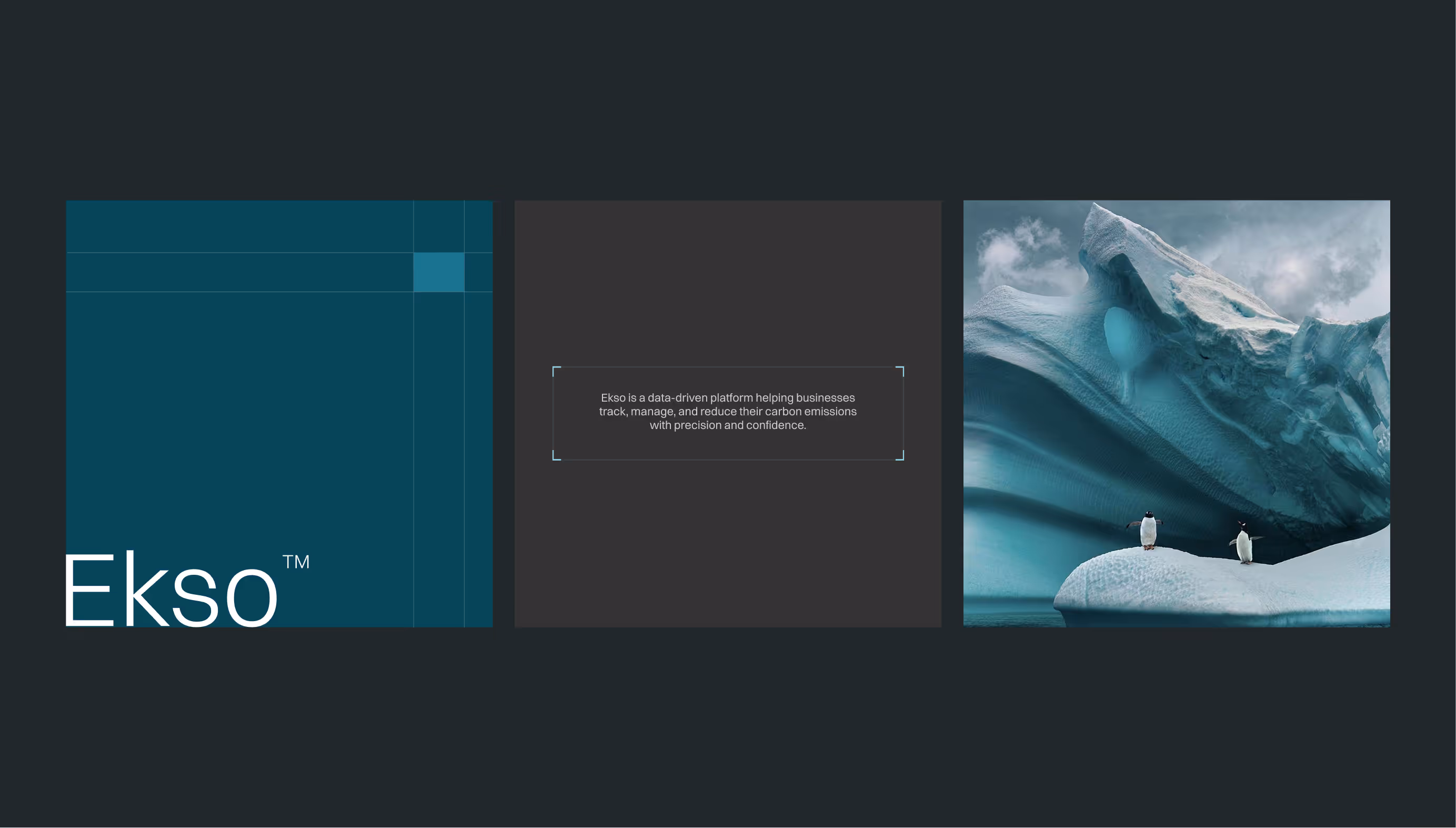Select the teal Ekso grid panel
The width and height of the screenshot is (1456, 828).
point(239,398)
